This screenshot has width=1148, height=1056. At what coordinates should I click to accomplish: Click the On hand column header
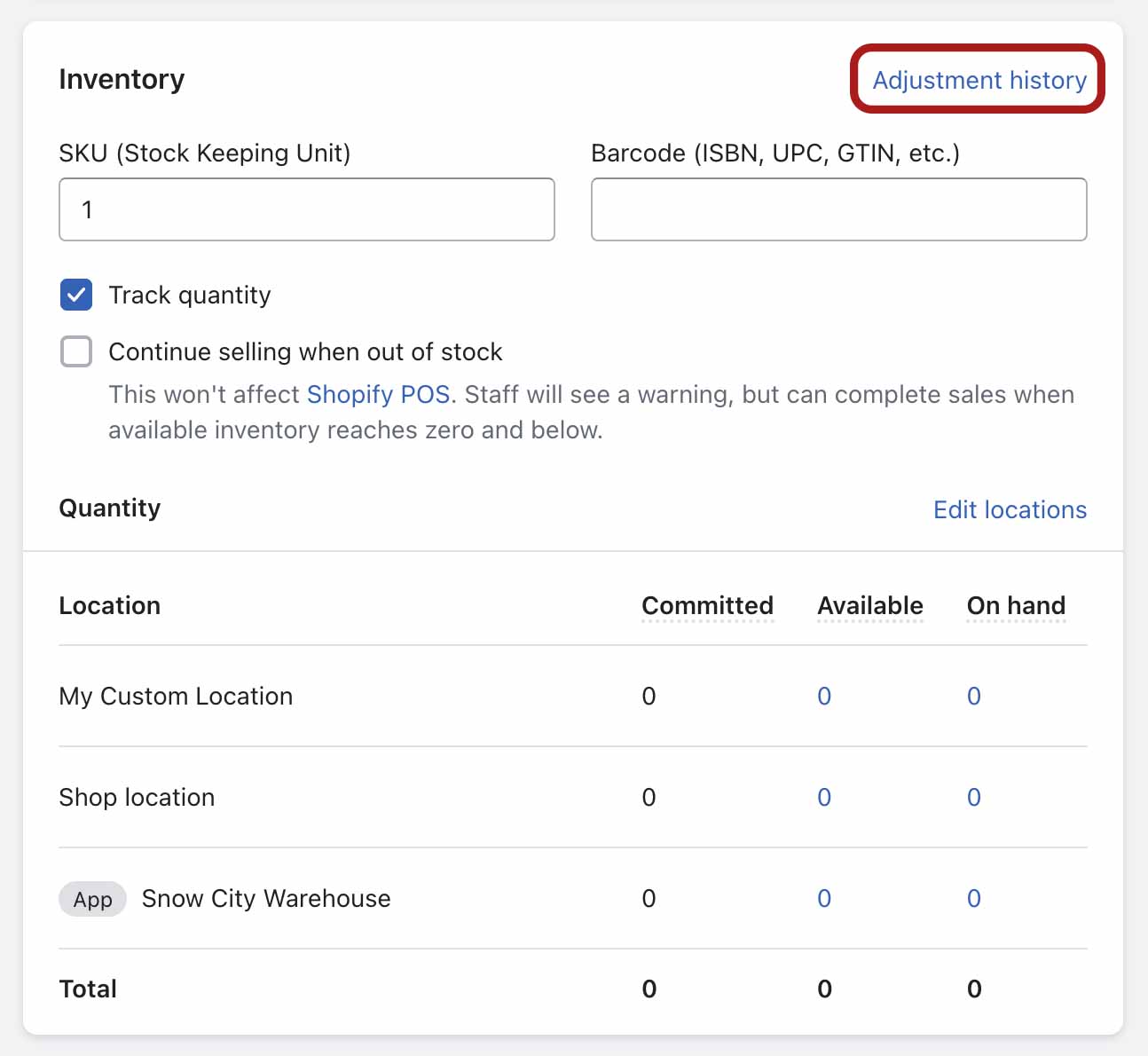tap(1017, 605)
